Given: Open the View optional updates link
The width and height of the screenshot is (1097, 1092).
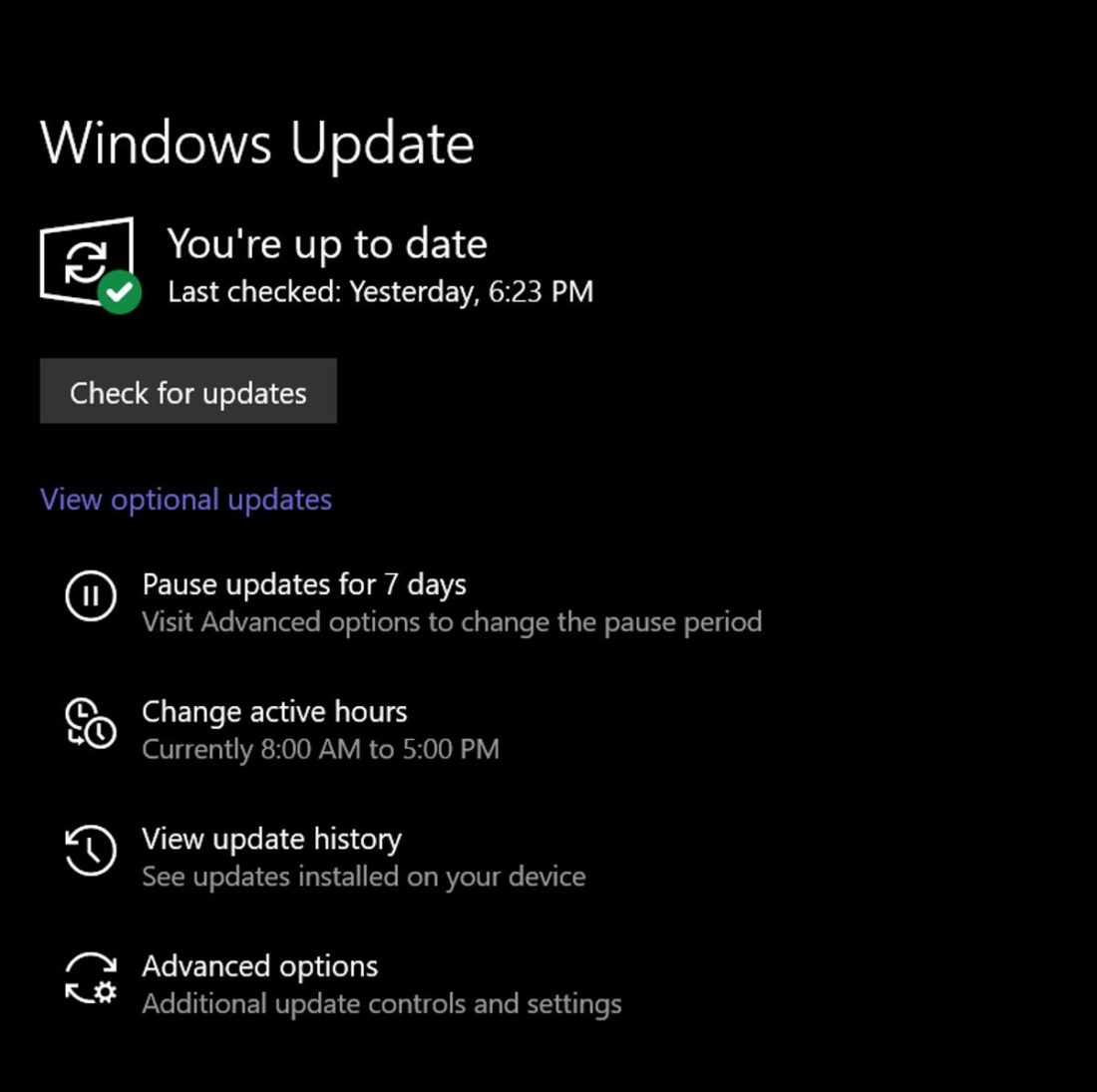Looking at the screenshot, I should point(186,500).
